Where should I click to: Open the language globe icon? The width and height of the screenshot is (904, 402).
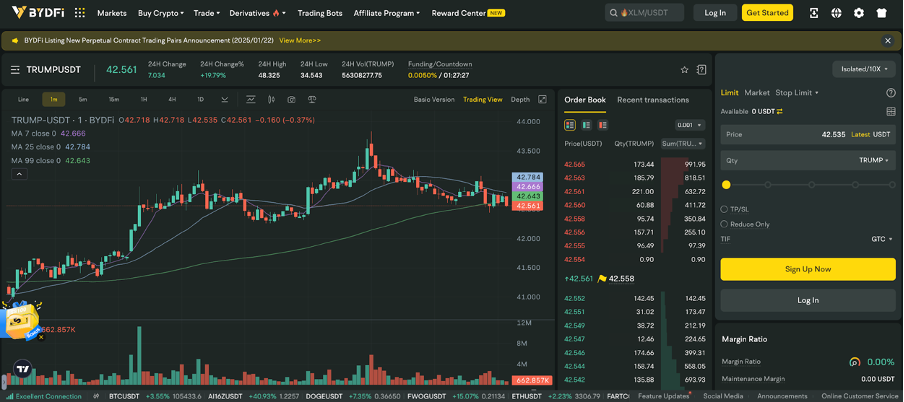coord(836,13)
